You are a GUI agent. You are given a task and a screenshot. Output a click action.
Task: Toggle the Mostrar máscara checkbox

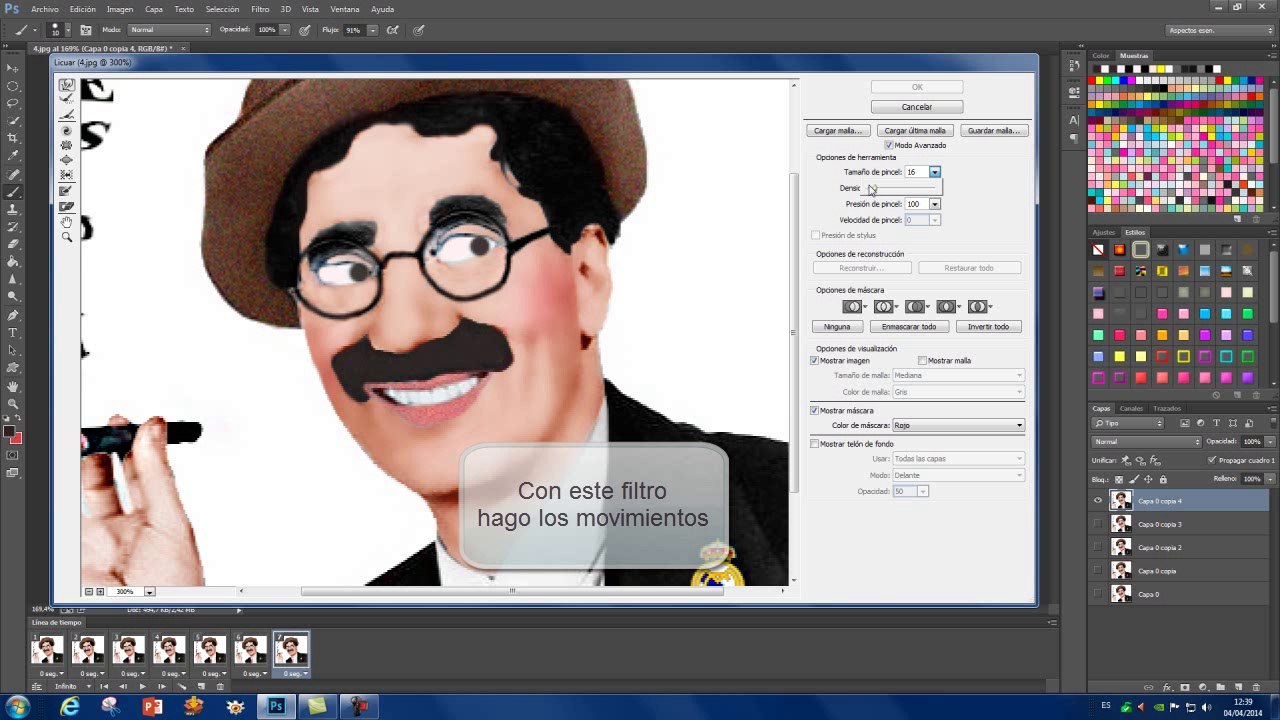814,410
